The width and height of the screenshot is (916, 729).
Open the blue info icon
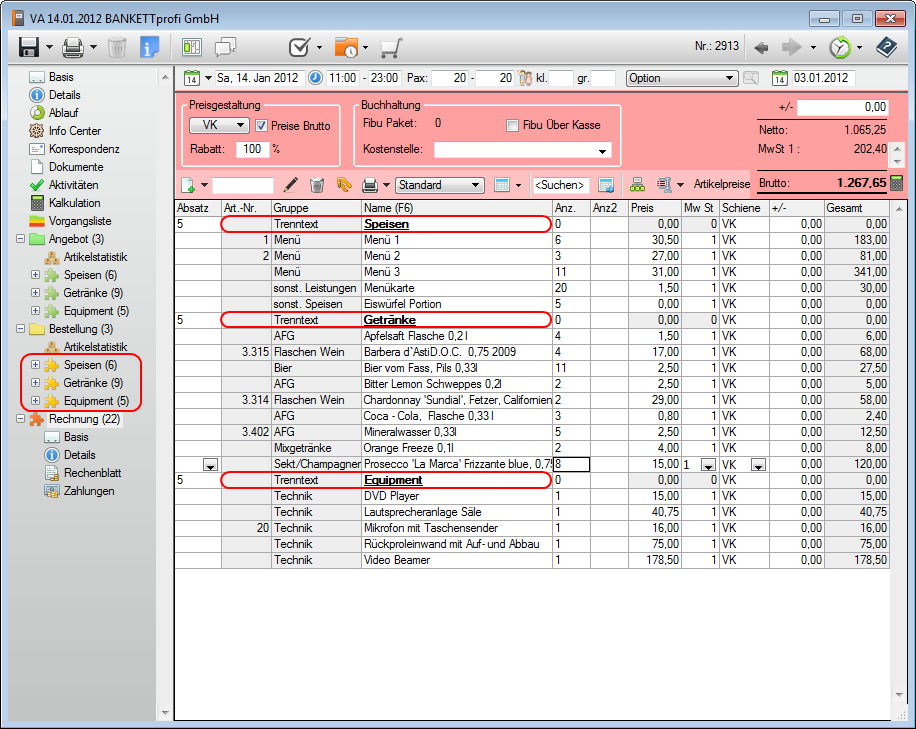149,47
